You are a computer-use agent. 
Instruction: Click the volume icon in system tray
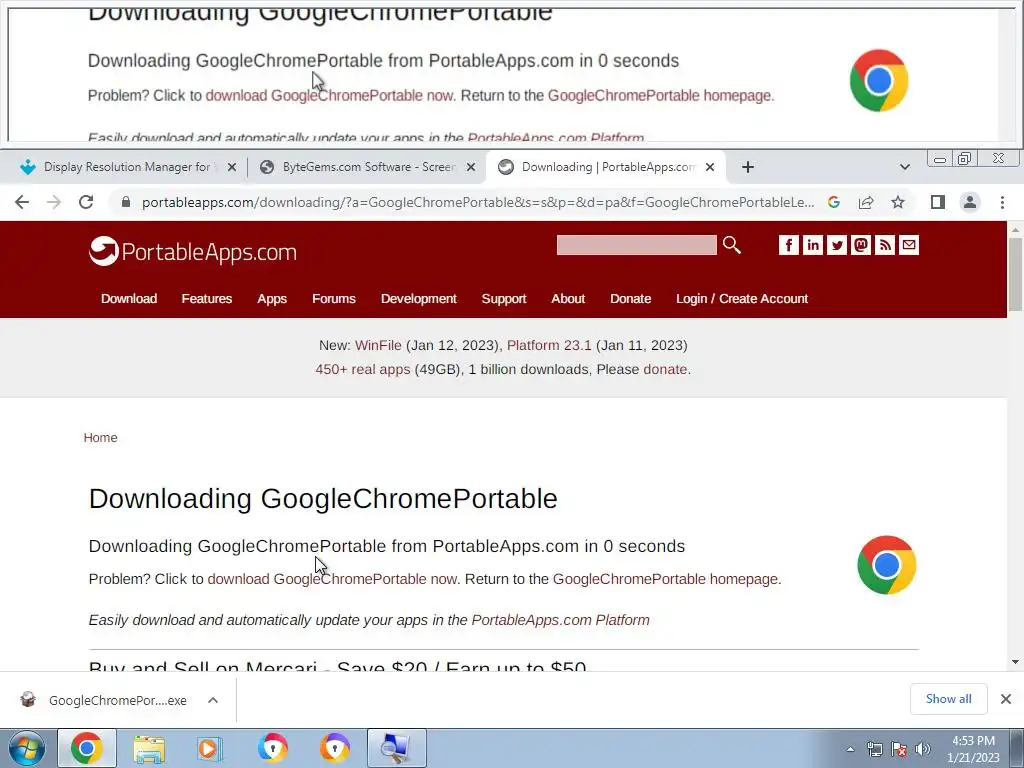click(x=922, y=749)
